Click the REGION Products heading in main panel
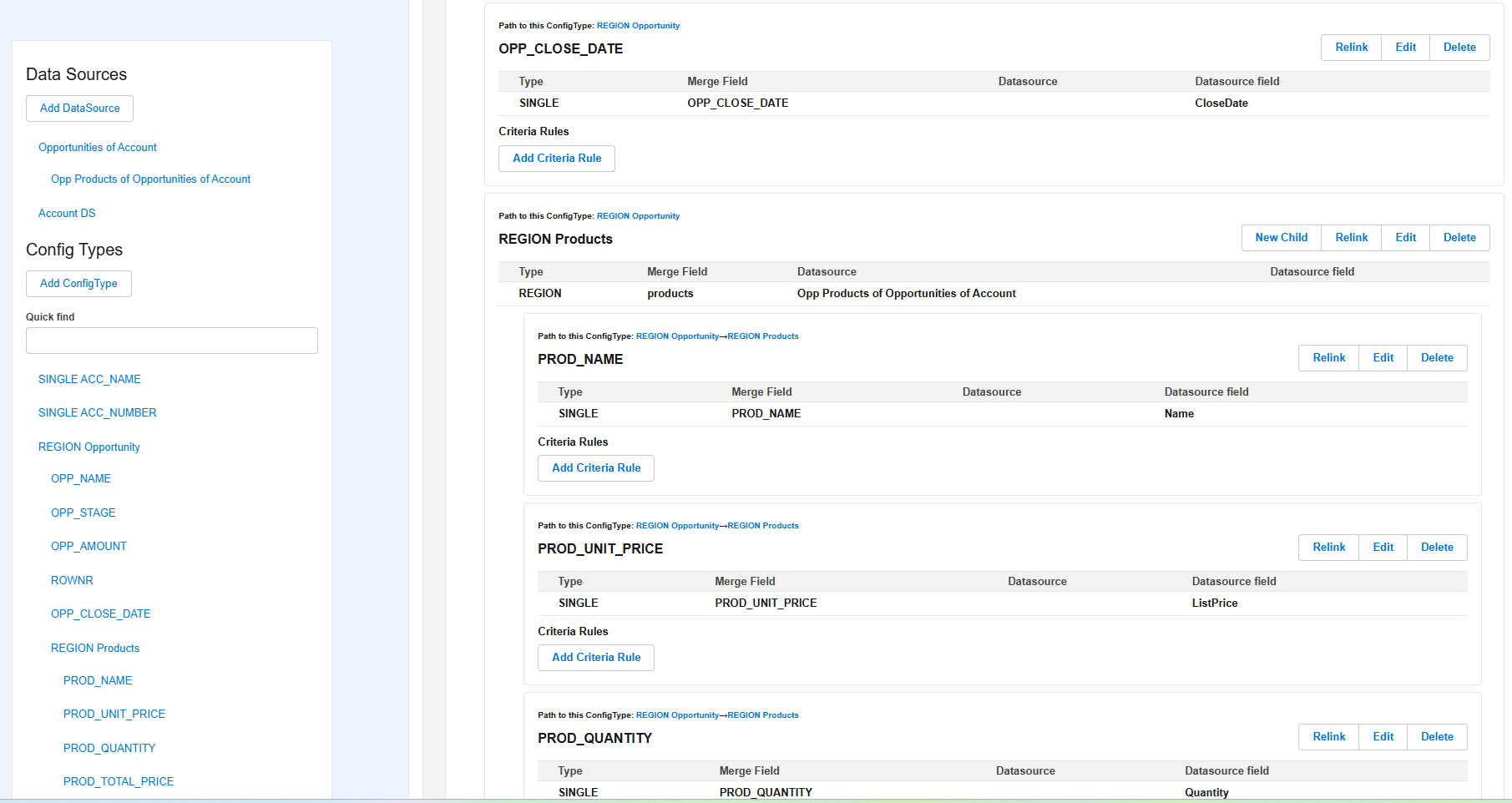1512x803 pixels. (x=555, y=240)
